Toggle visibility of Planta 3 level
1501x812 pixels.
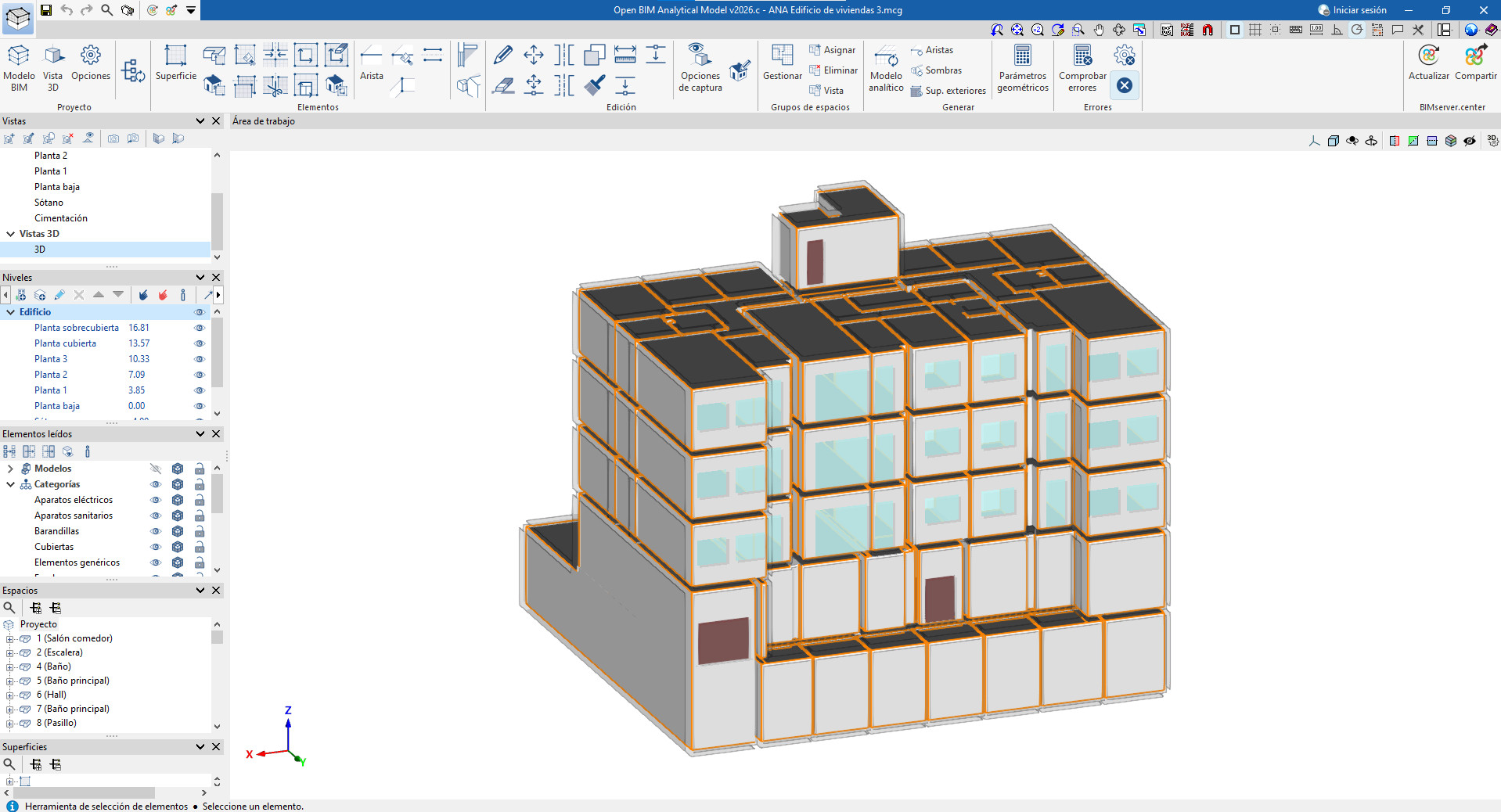click(x=199, y=359)
